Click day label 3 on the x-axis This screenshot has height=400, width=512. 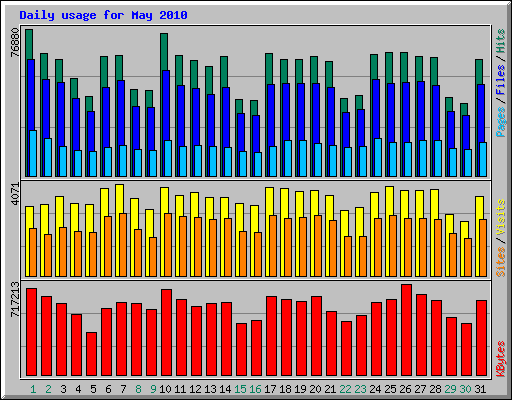tap(63, 389)
